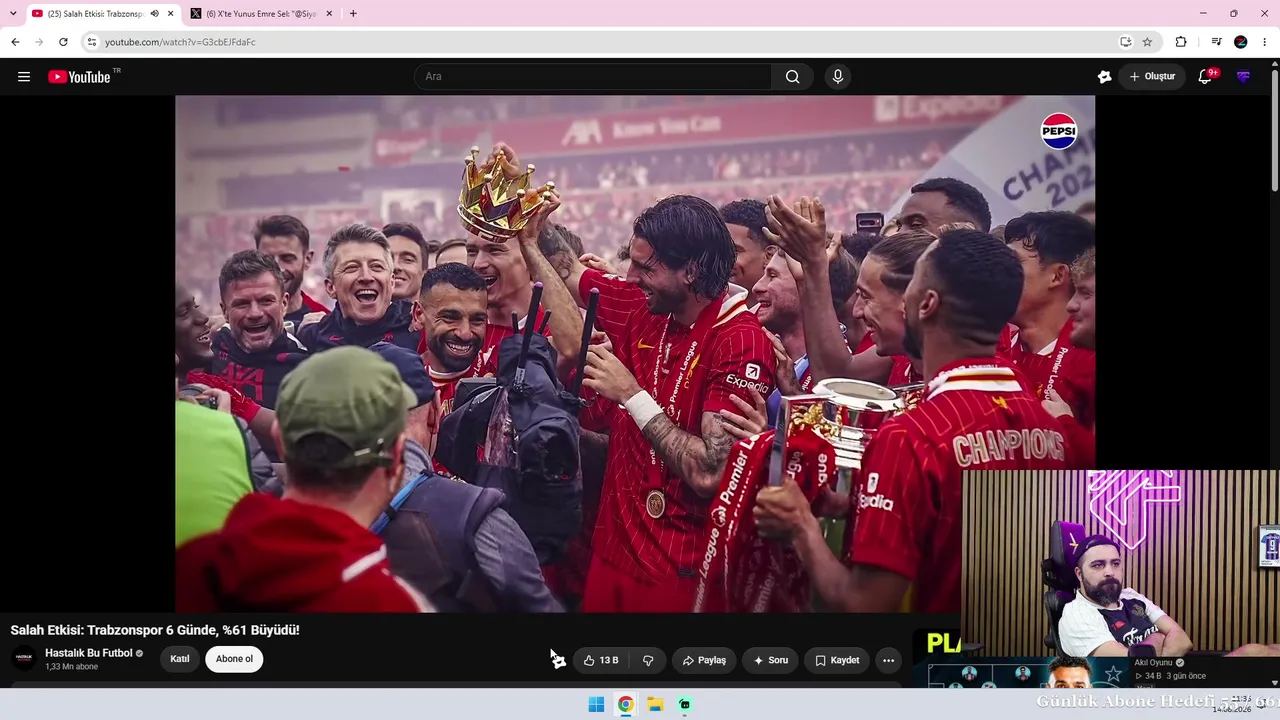Click the 1,33 Mn abone subscriber count
The width and height of the screenshot is (1280, 720).
coord(71,667)
